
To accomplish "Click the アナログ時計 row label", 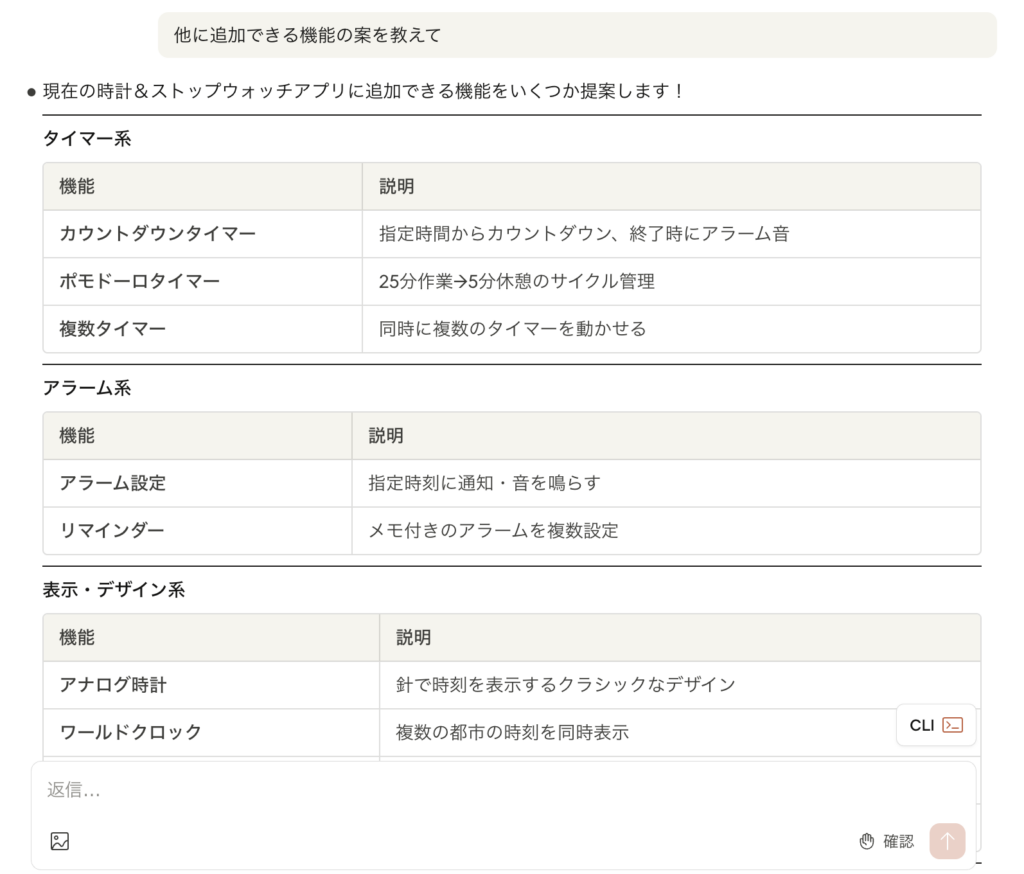I will [113, 685].
